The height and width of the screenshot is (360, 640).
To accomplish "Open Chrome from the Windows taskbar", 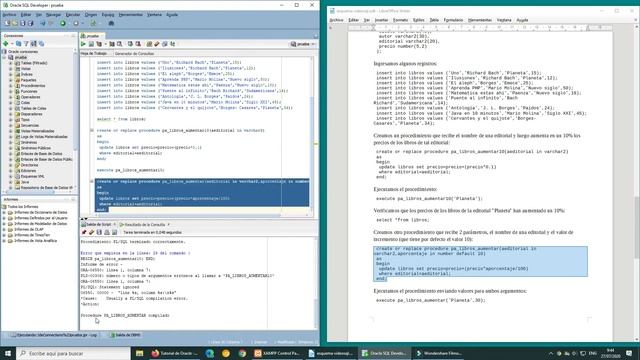I will (x=242, y=353).
